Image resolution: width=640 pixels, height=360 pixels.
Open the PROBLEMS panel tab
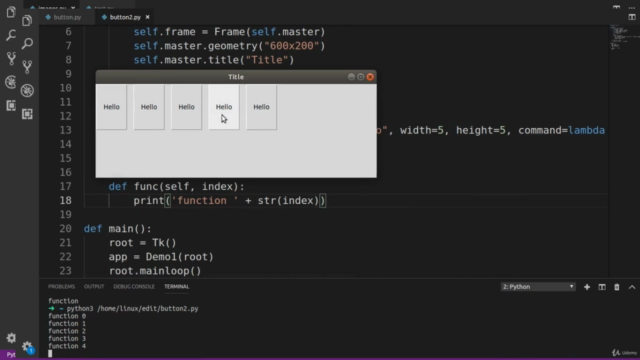pyautogui.click(x=61, y=287)
